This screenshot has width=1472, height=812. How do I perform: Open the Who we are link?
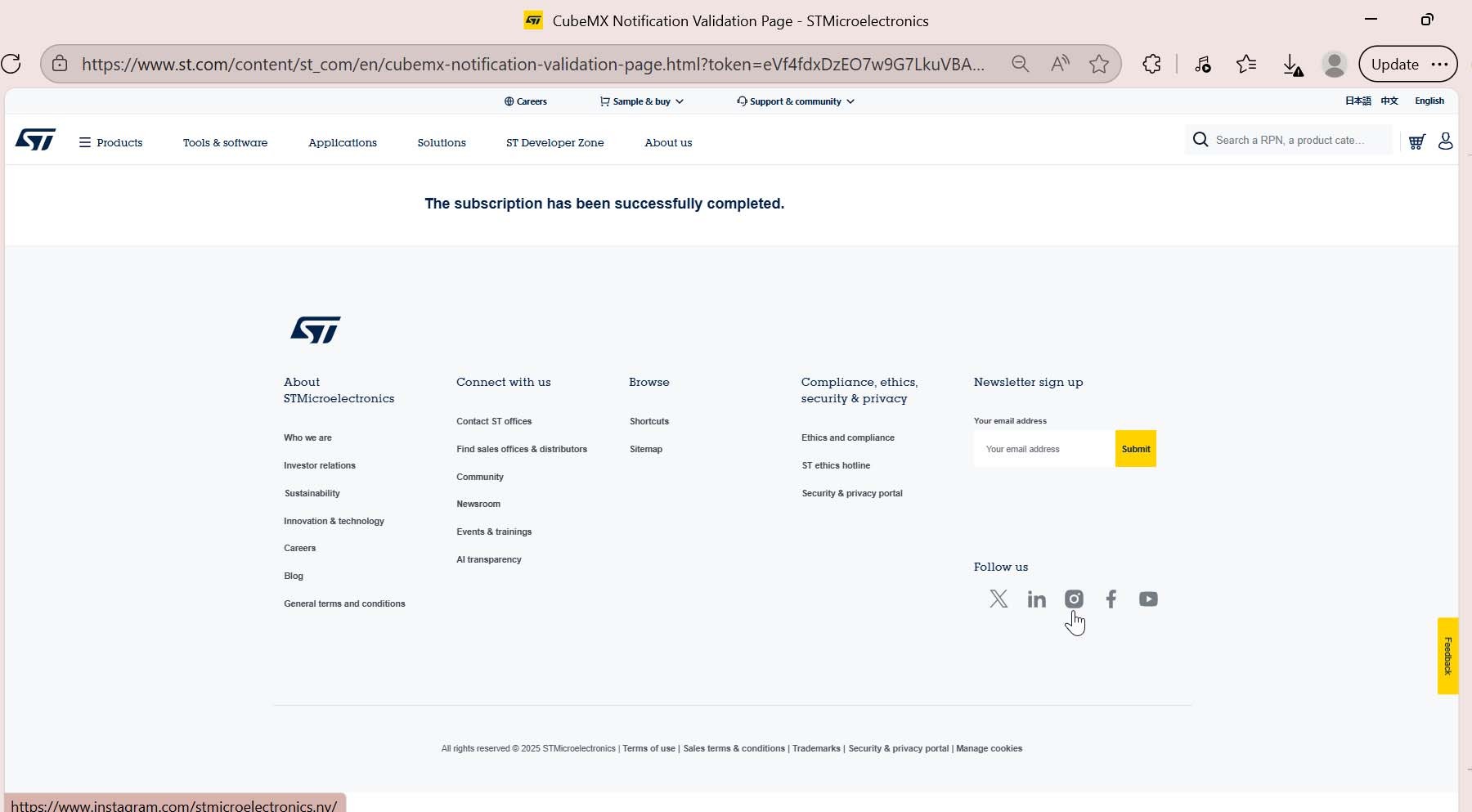307,437
